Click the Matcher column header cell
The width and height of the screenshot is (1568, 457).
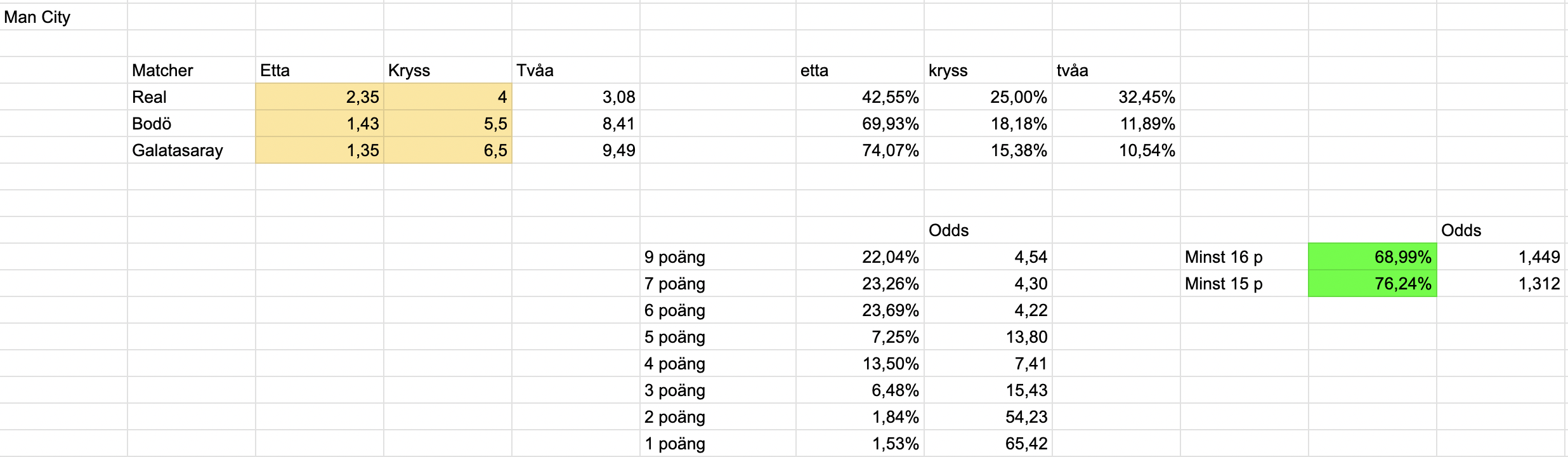(x=192, y=70)
